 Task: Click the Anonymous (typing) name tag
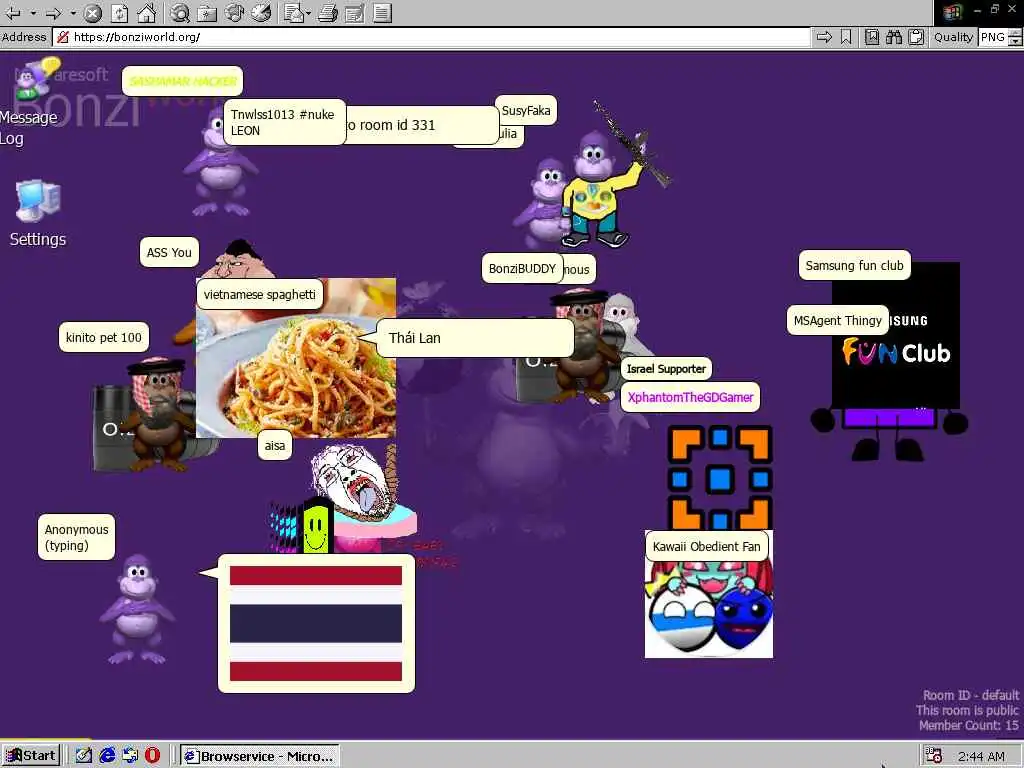tap(76, 537)
